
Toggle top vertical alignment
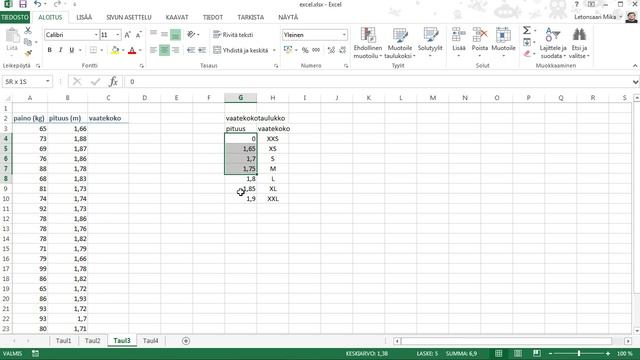click(x=153, y=35)
